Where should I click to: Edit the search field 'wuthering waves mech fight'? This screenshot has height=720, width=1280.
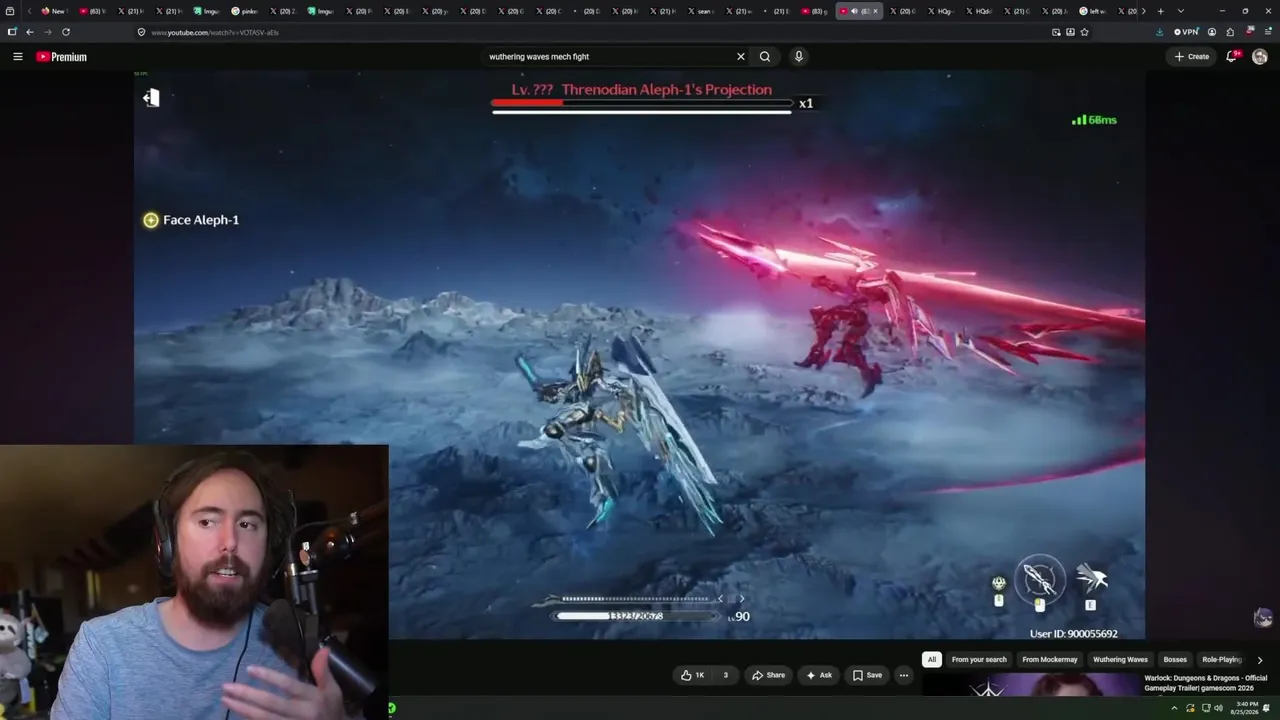pos(608,57)
